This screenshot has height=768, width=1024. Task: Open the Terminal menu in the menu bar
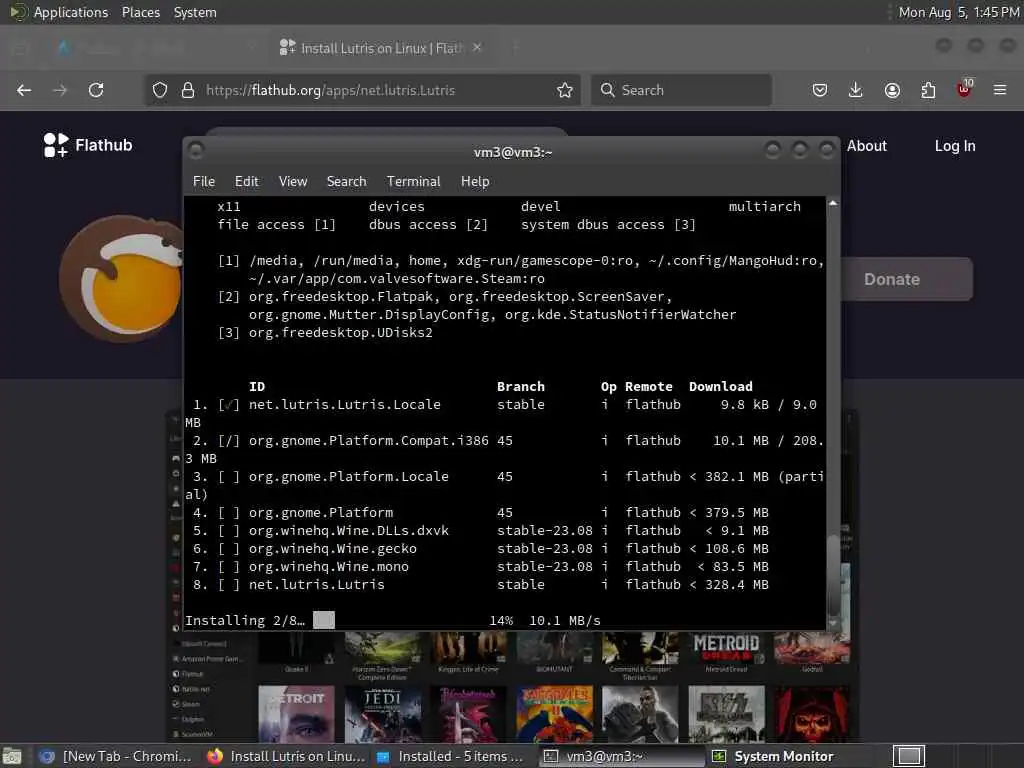click(x=413, y=182)
